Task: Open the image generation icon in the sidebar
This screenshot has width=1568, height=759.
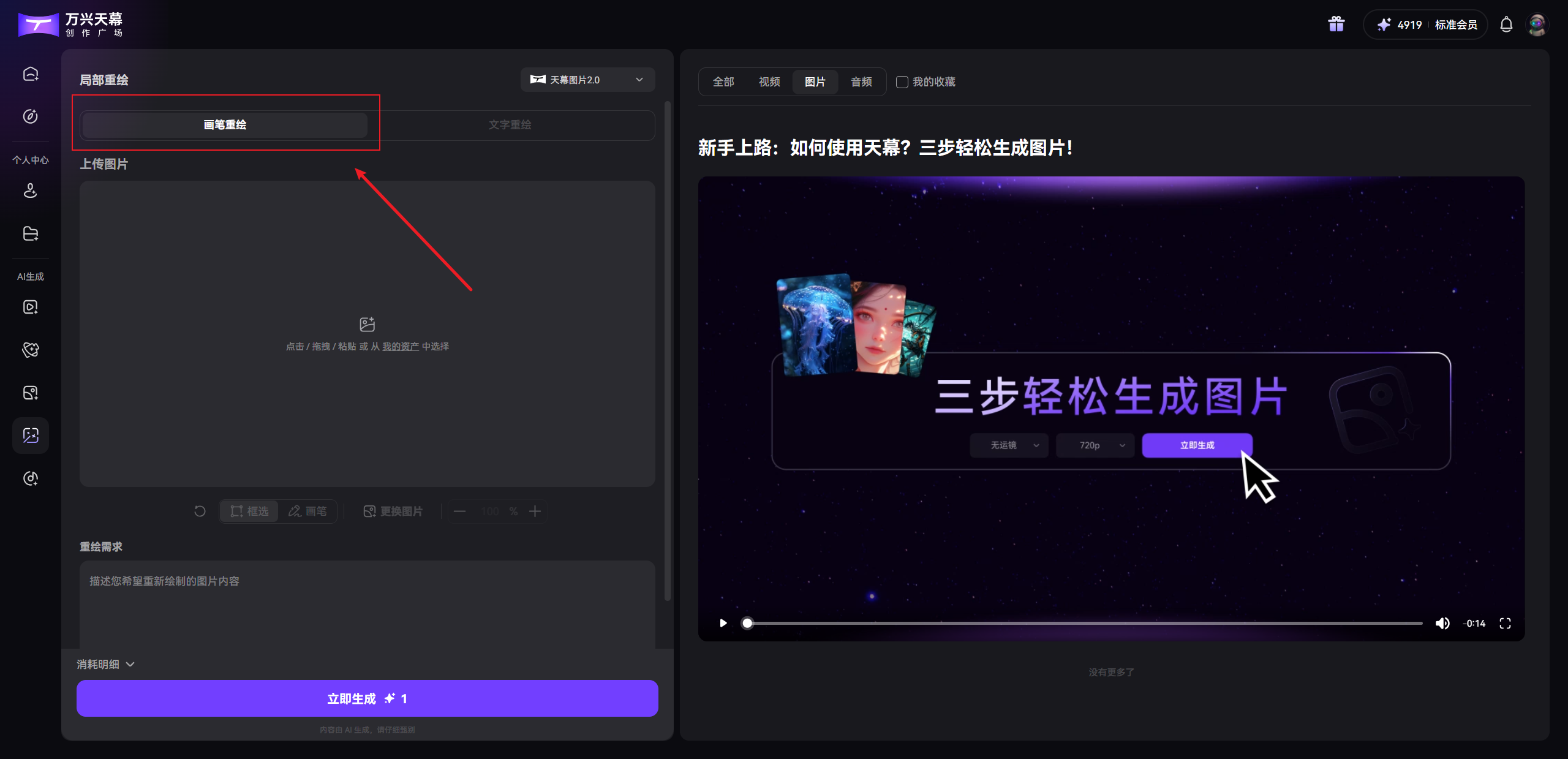Action: tap(30, 393)
